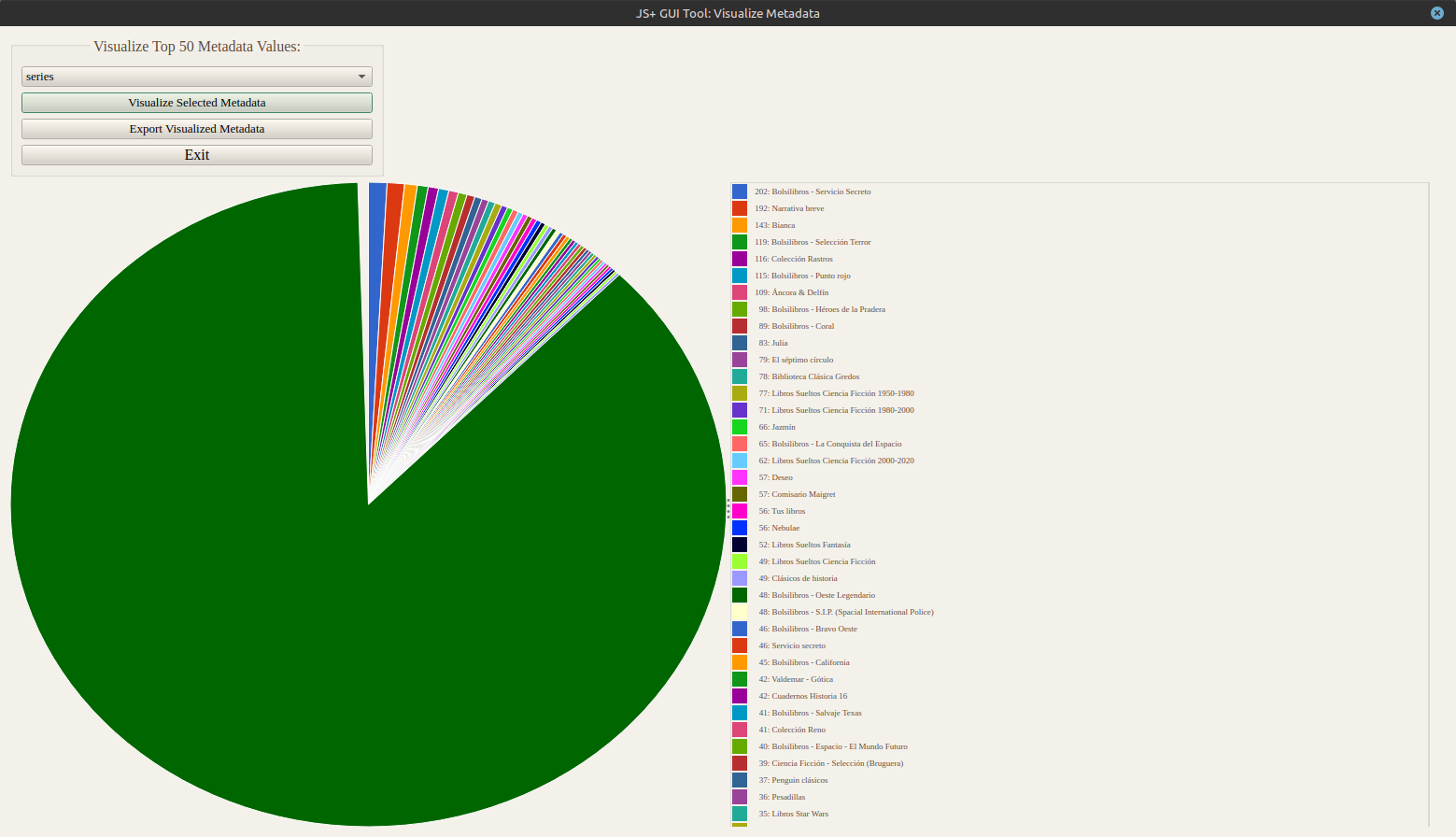The image size is (1456, 837).
Task: Click the purple swatch for Colección Rastros
Action: 740,259
